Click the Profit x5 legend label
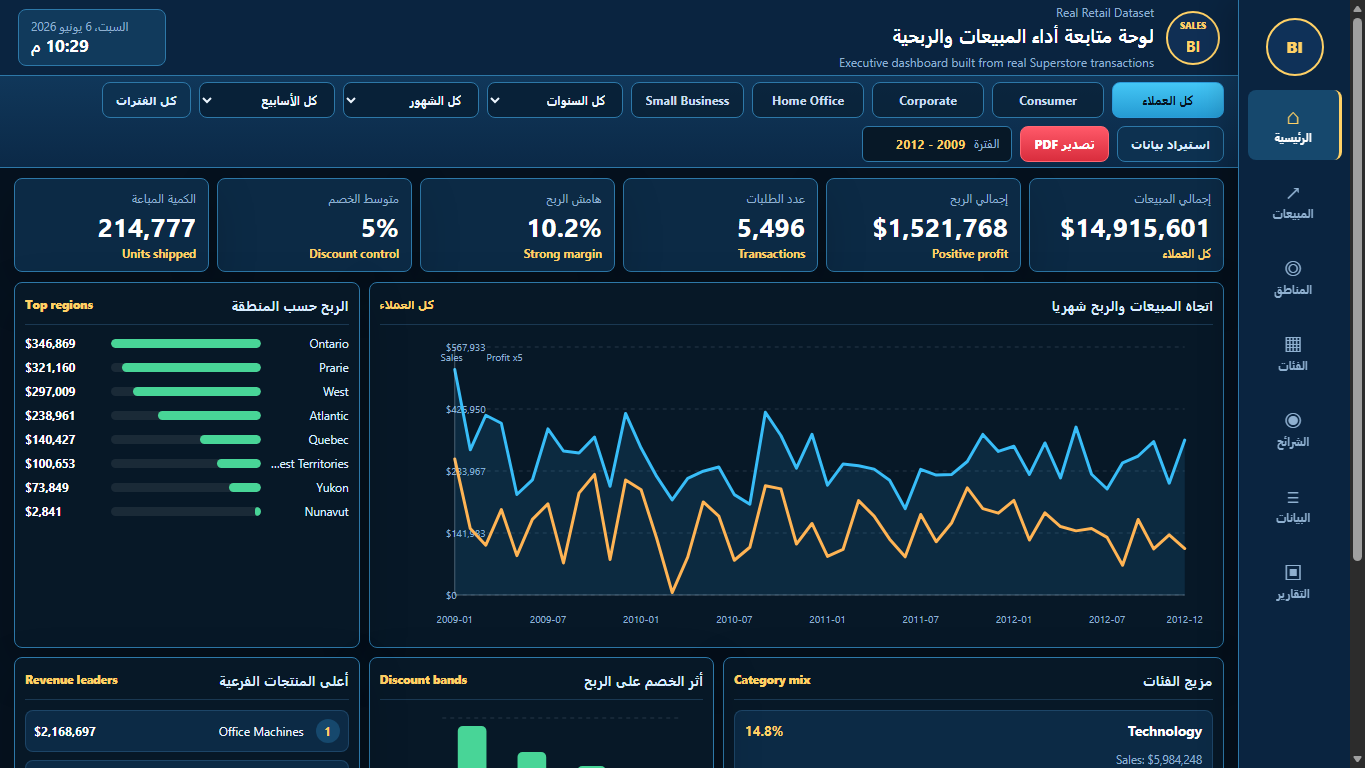This screenshot has width=1365, height=768. [504, 357]
